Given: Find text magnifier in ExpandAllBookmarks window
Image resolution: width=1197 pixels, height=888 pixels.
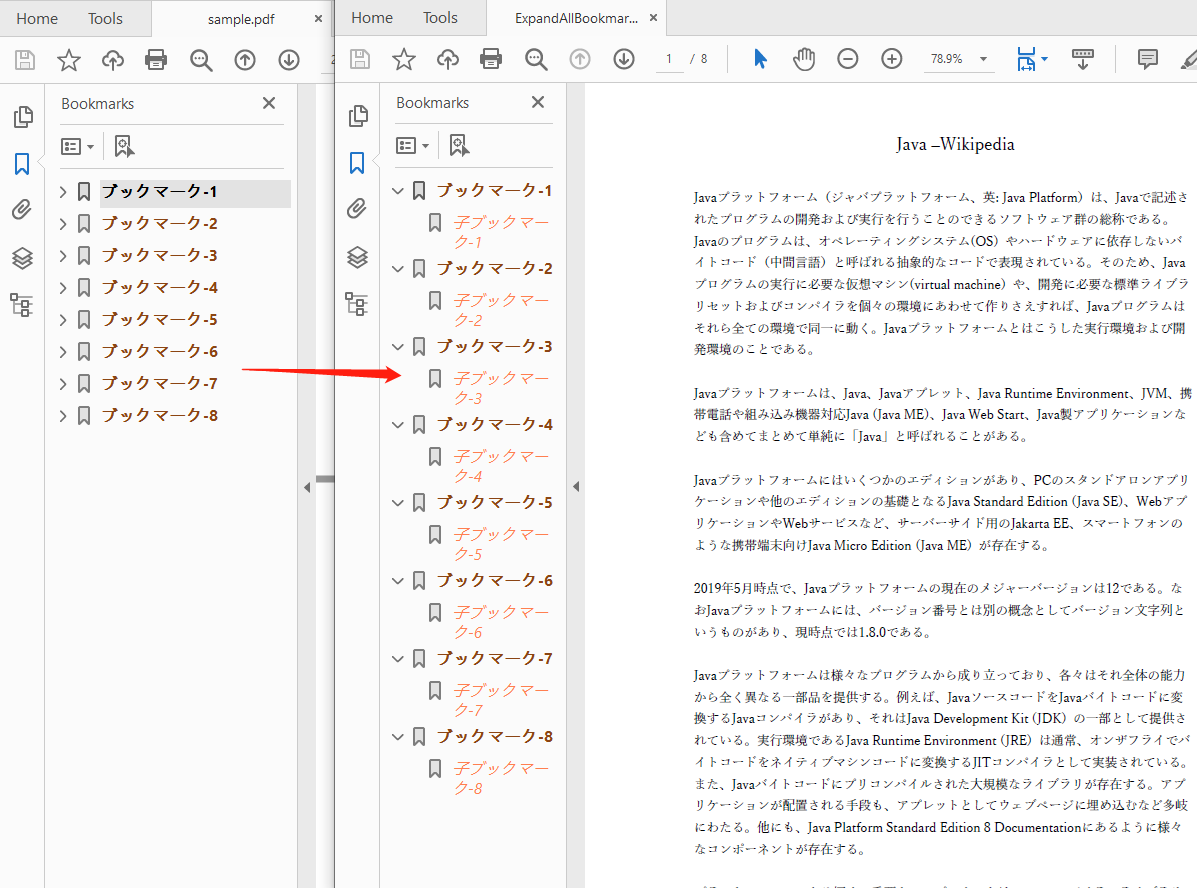Looking at the screenshot, I should point(536,59).
